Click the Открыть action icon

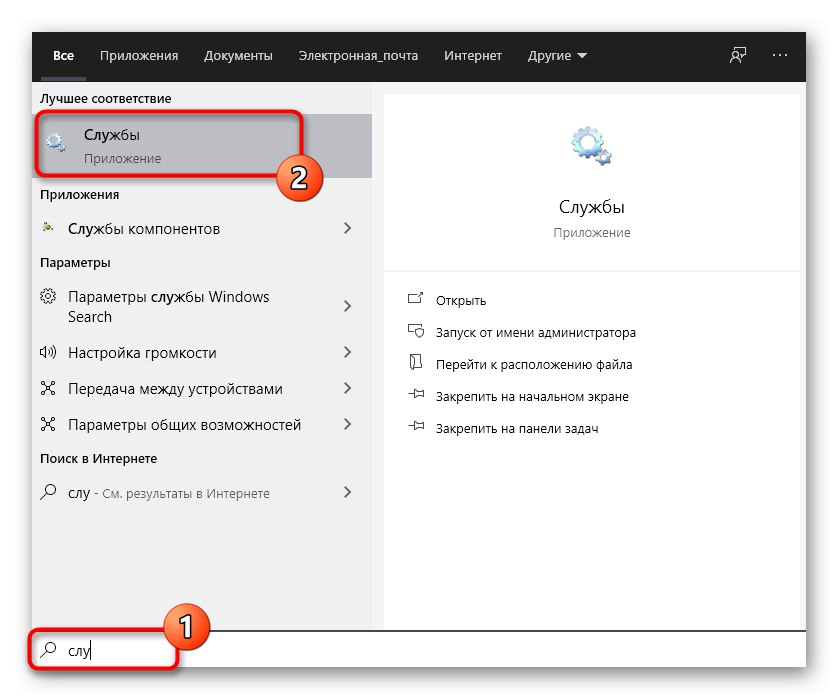coord(415,298)
